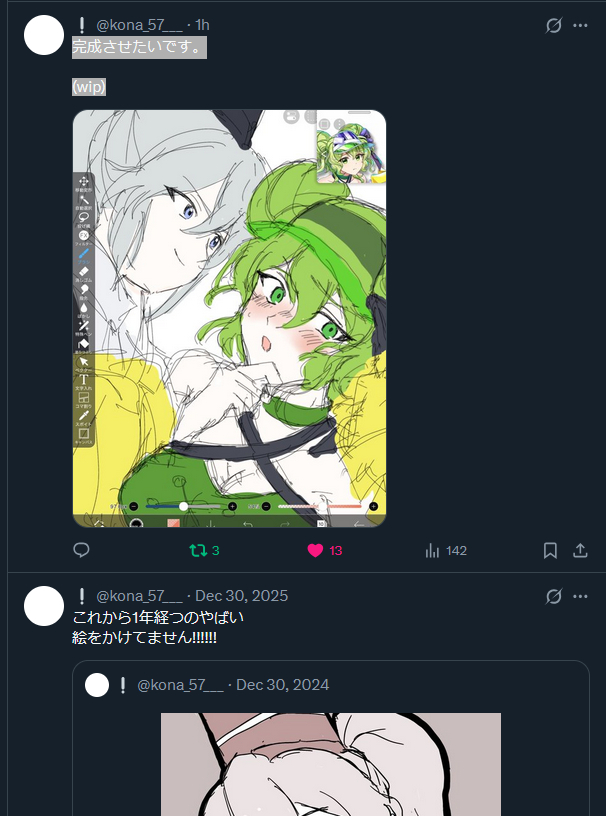Open the @kona_57__ handle on first post
Screen dimensions: 606x816
tap(139, 25)
